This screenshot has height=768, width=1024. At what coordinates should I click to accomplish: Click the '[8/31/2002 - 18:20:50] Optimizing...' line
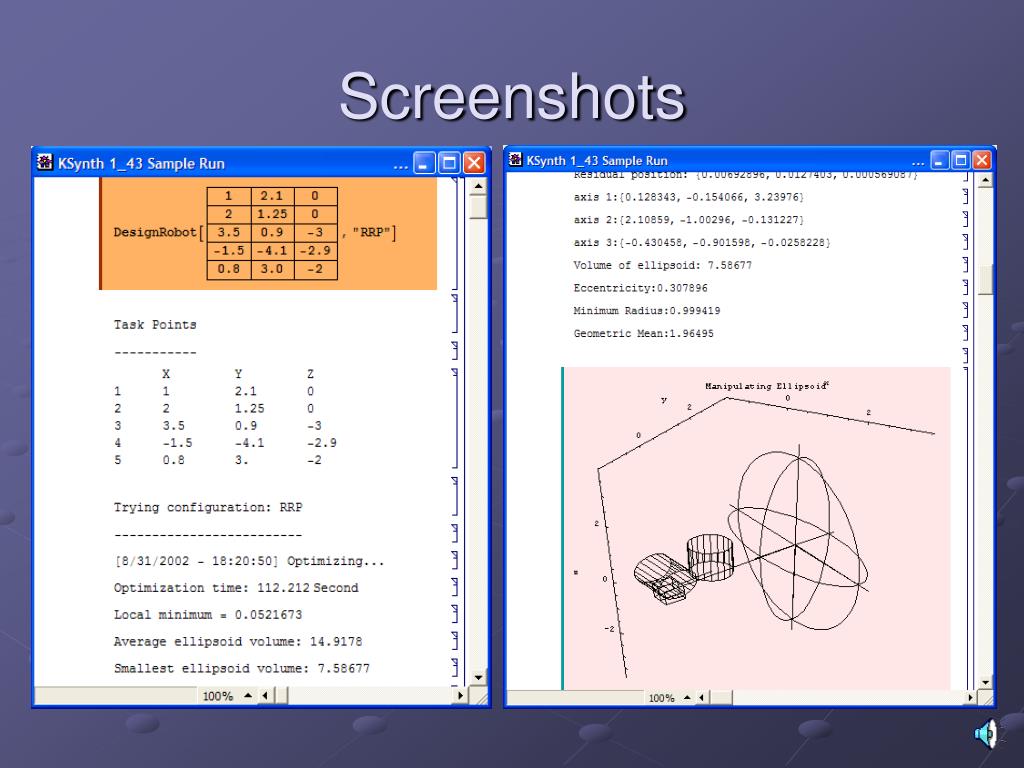249,561
